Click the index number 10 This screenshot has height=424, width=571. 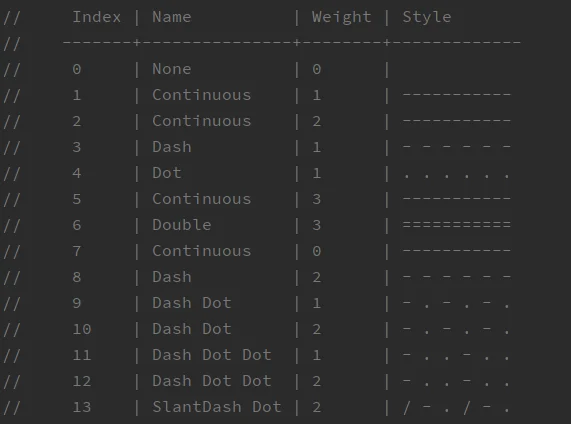click(x=82, y=329)
